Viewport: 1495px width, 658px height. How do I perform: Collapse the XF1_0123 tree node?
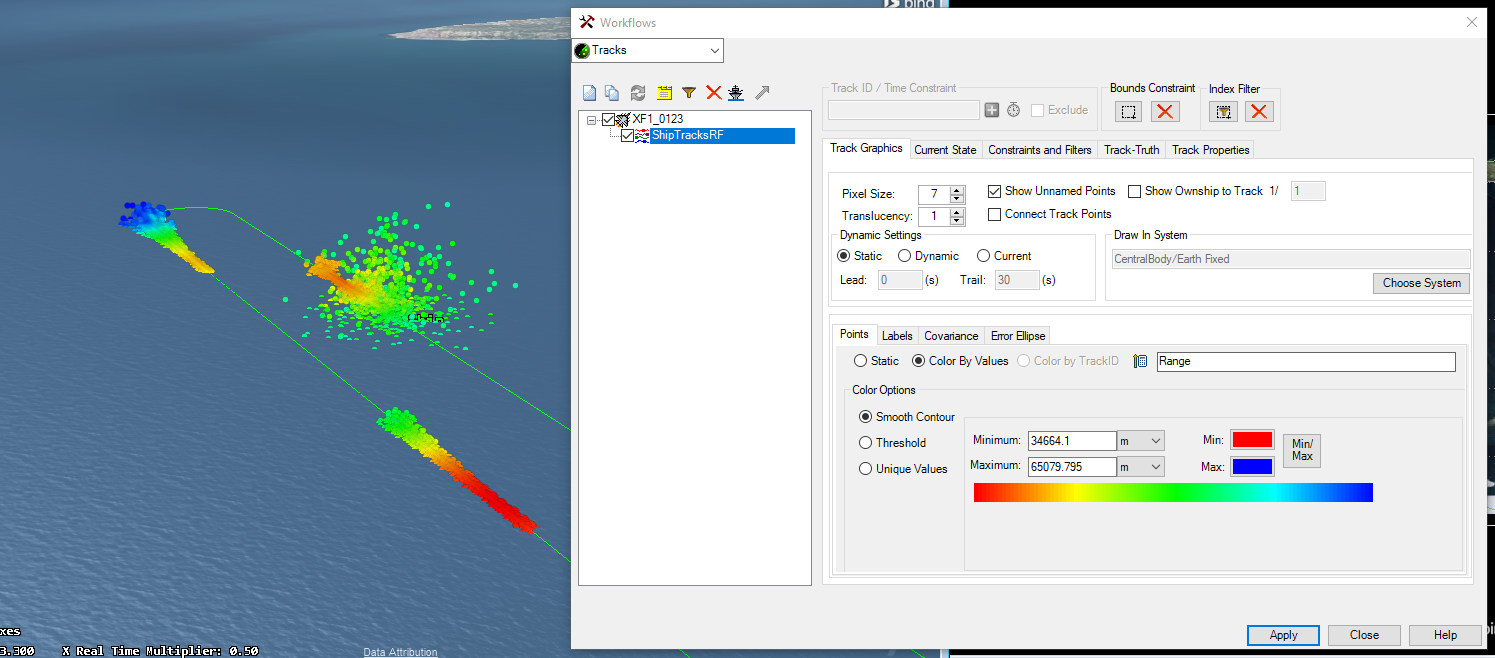point(592,120)
